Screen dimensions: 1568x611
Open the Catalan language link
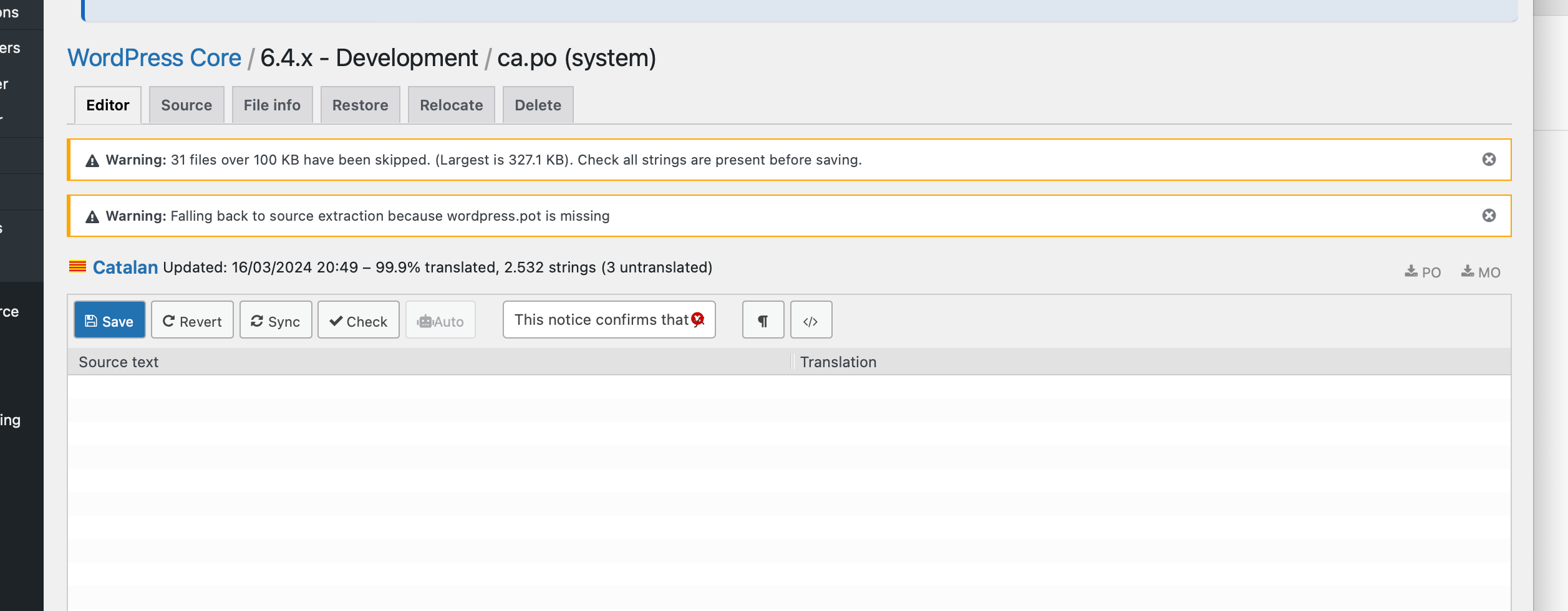pos(125,267)
